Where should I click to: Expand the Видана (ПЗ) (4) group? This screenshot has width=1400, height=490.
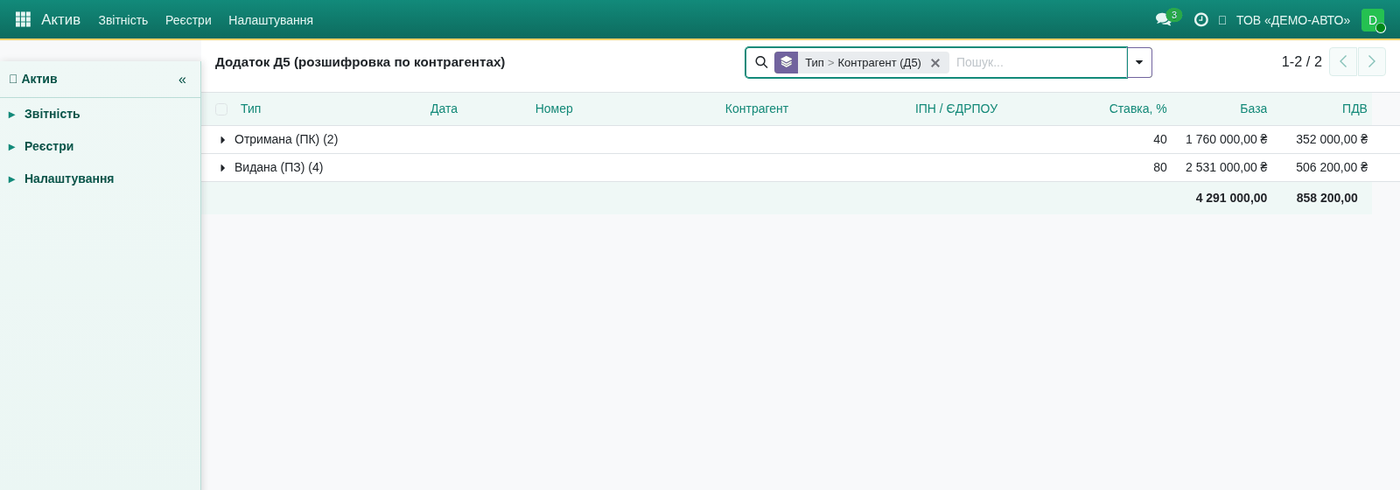(x=223, y=168)
